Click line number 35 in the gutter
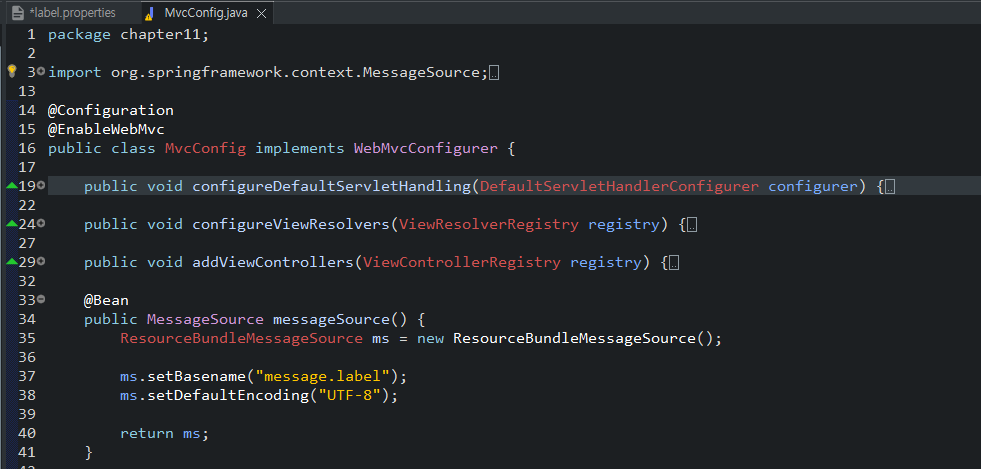Screen dimensions: 981x469 tap(27, 338)
